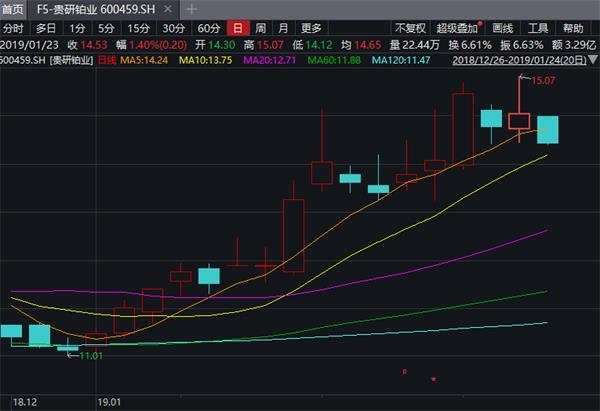This screenshot has height=411, width=600.
Task: Select the 周 weekly period
Action: tap(261, 28)
